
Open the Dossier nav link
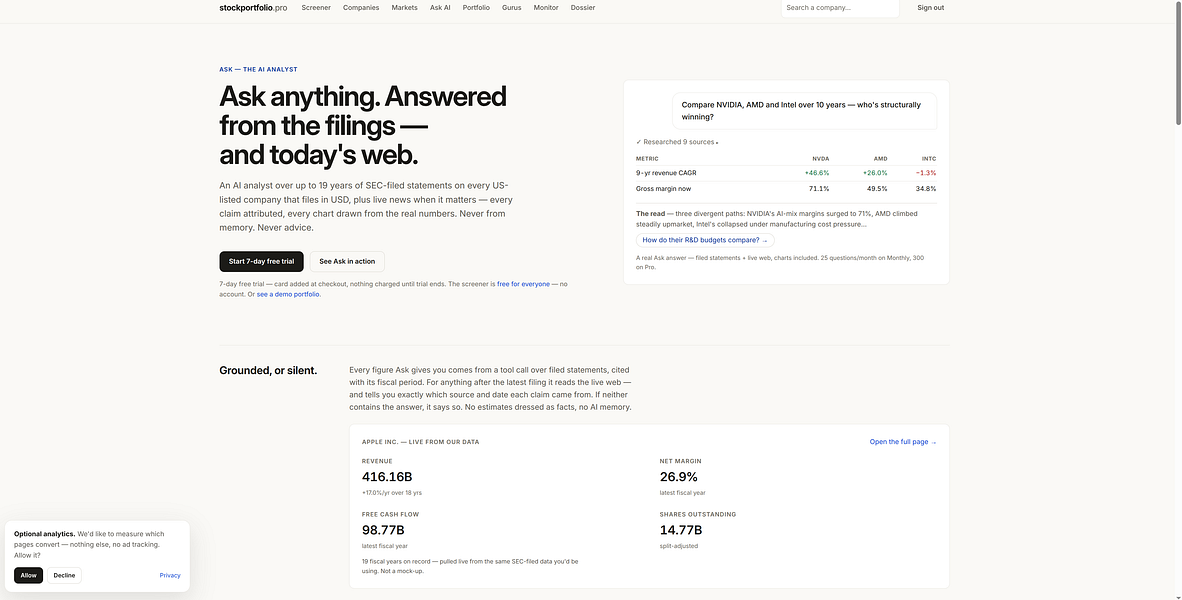point(583,8)
